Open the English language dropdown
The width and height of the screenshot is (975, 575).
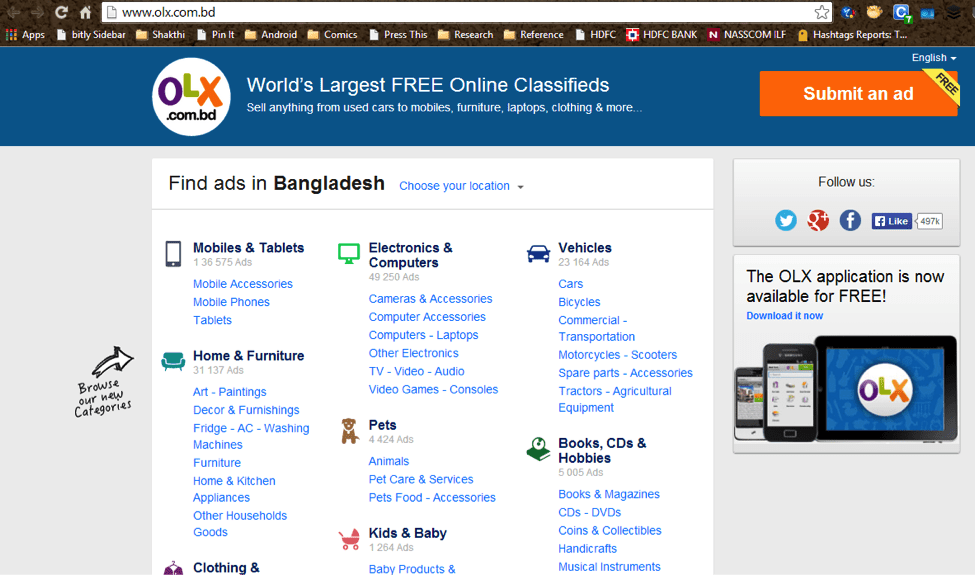(x=933, y=58)
